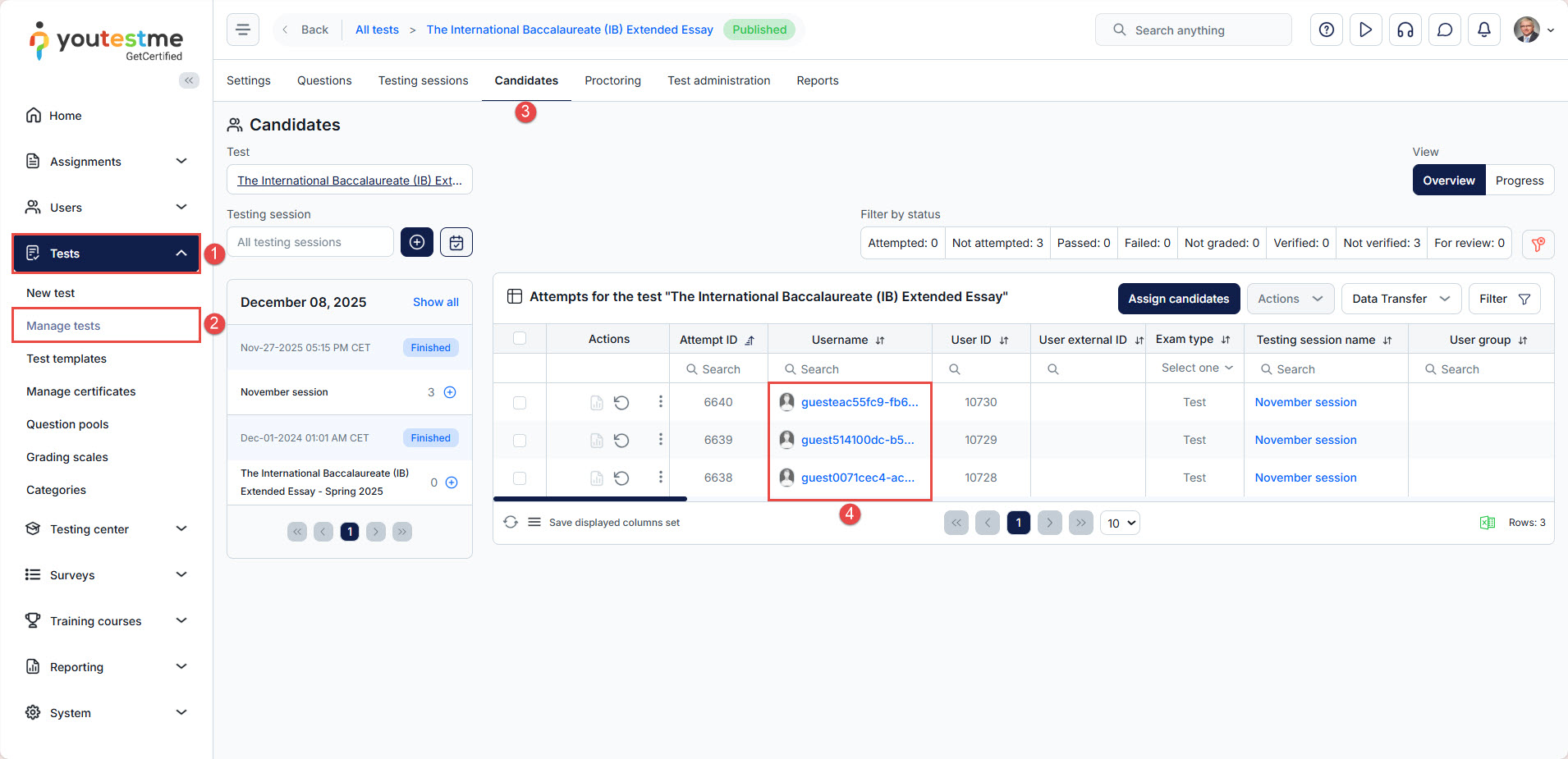1568x759 pixels.
Task: Tick the checkbox for attempt 6638
Action: point(520,478)
